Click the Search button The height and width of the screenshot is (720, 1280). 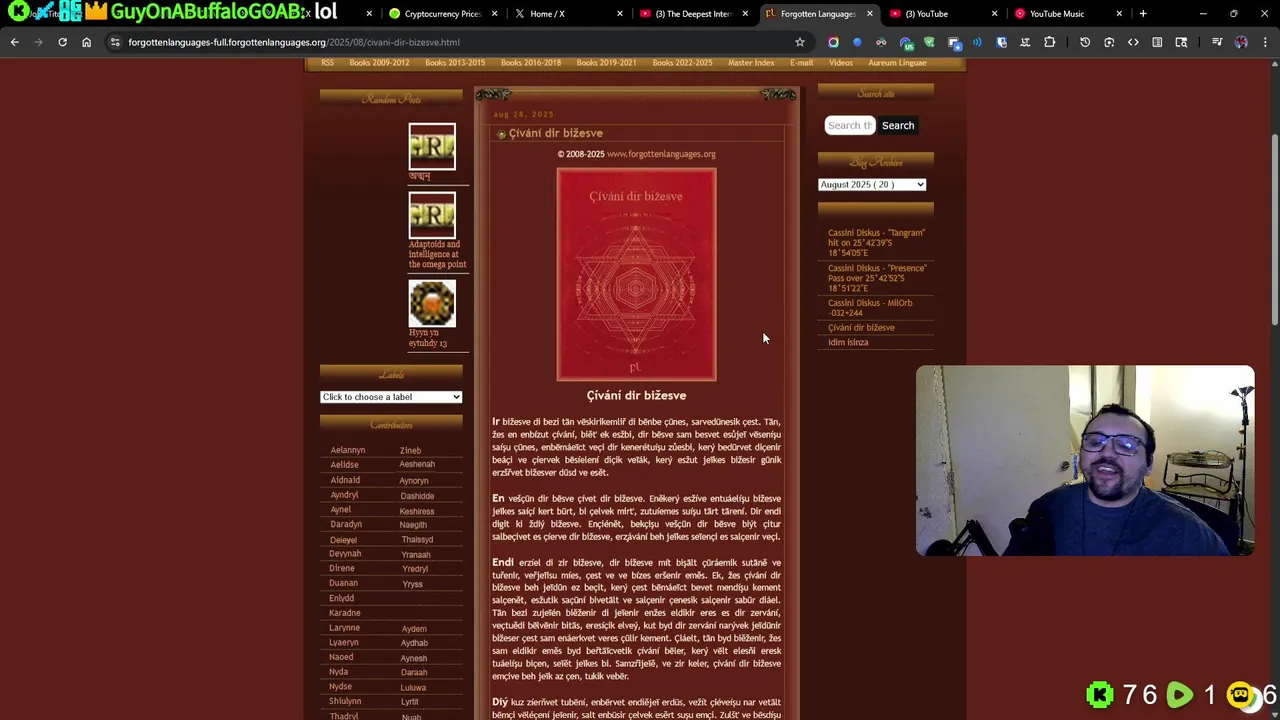click(x=898, y=125)
